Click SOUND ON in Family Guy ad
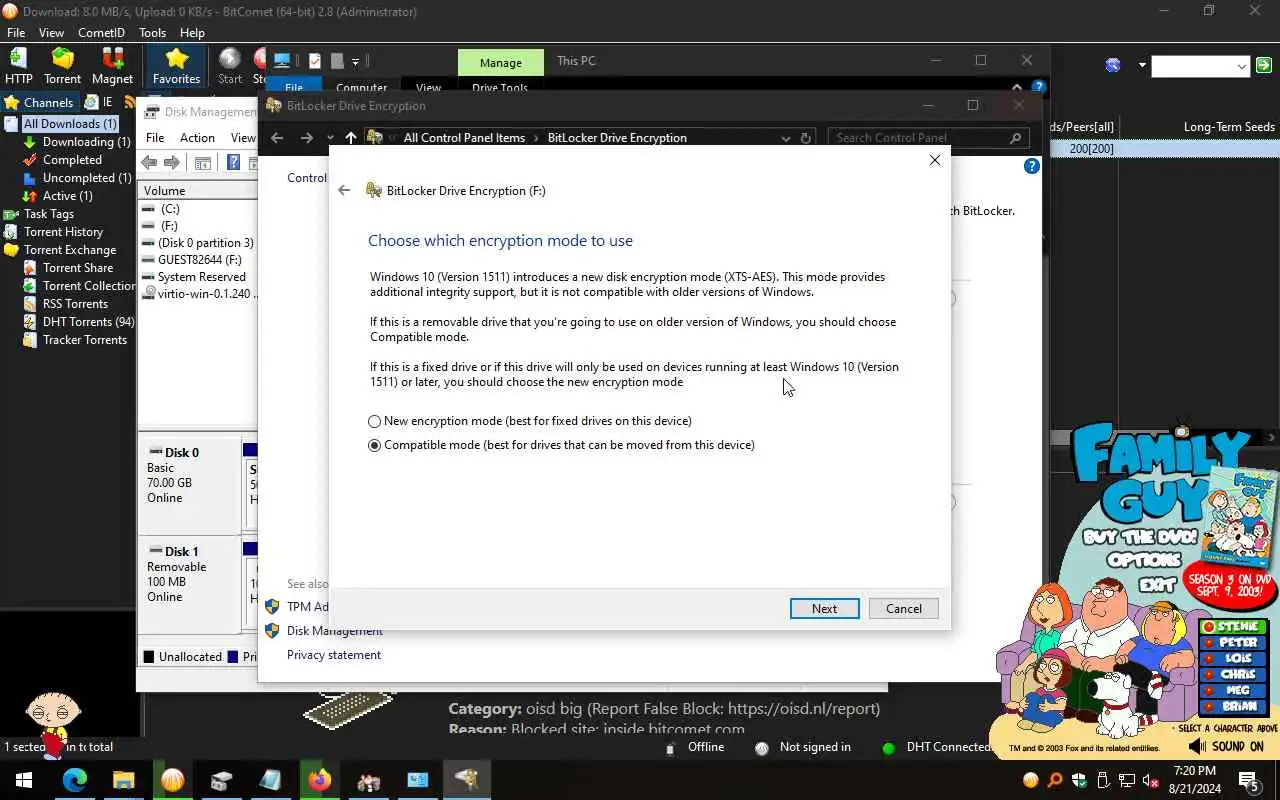1280x800 pixels. (1227, 747)
